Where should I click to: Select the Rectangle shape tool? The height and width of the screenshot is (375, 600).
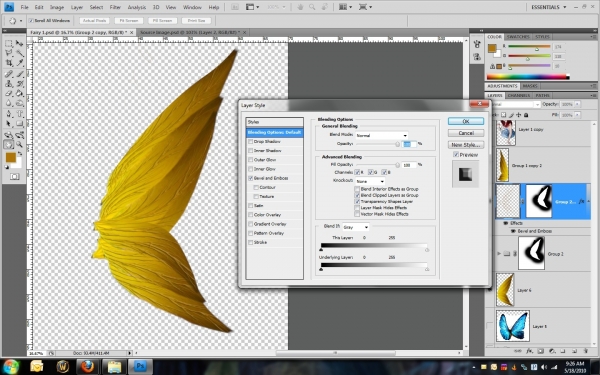(20, 124)
